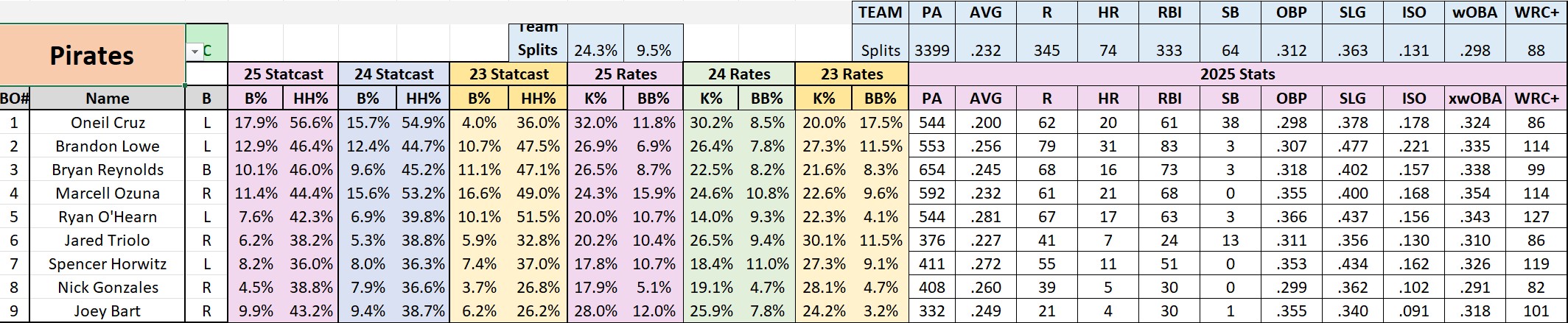Open the dropdown arrow beside Pirates

(x=195, y=52)
